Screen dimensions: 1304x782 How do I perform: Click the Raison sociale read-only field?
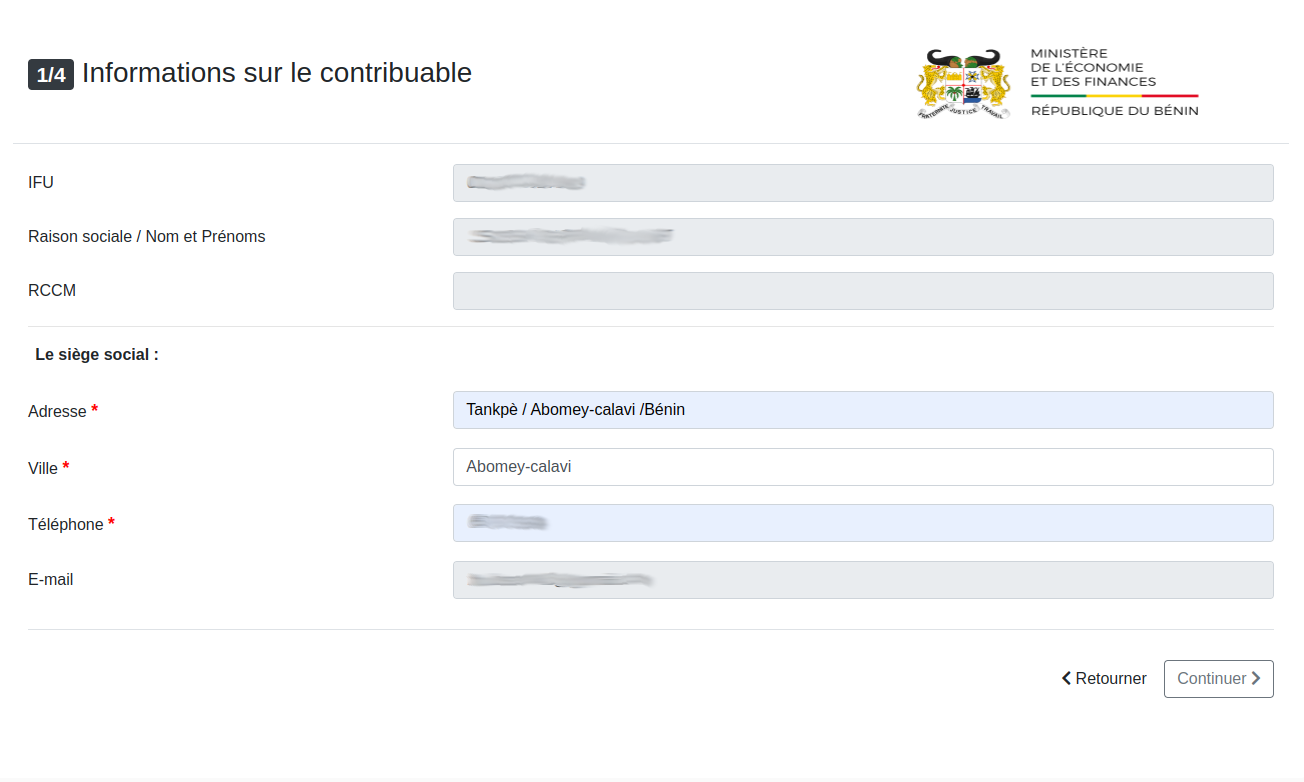863,237
